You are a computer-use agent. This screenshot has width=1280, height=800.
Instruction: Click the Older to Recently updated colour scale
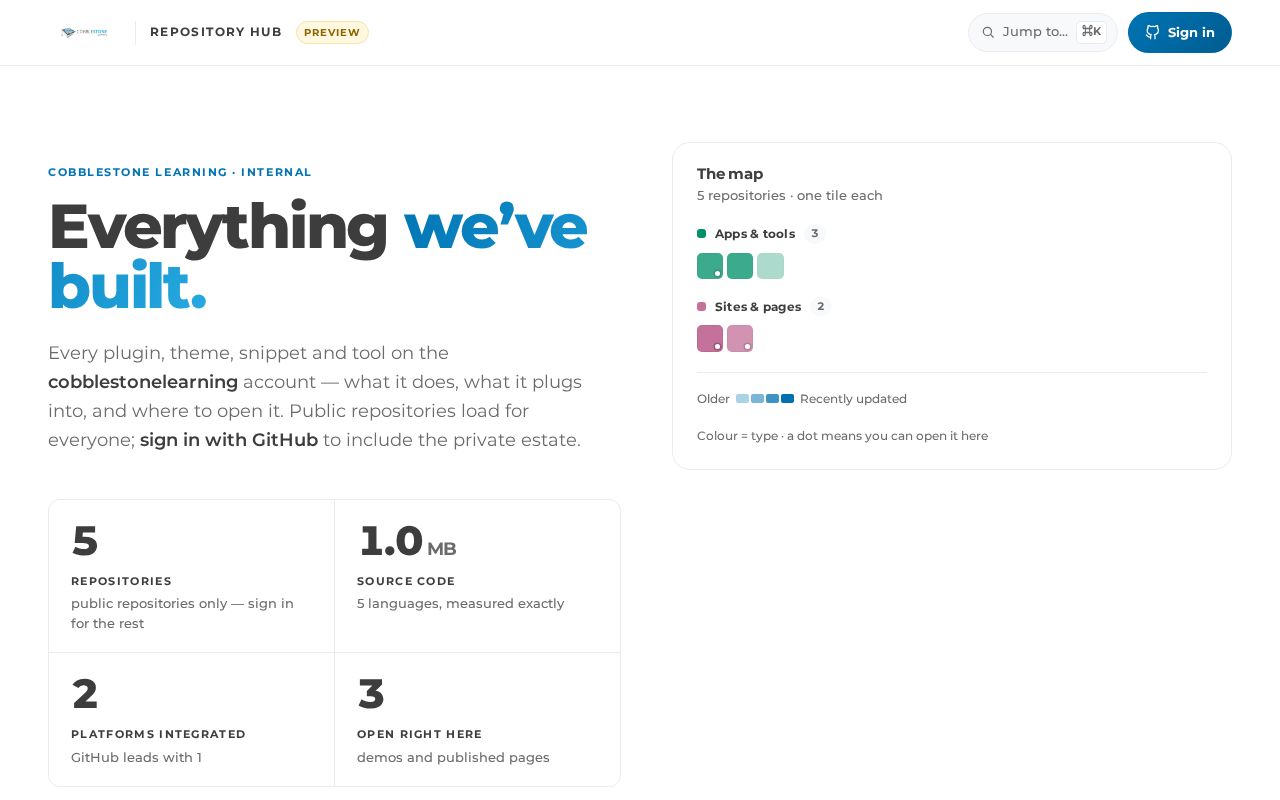click(765, 399)
